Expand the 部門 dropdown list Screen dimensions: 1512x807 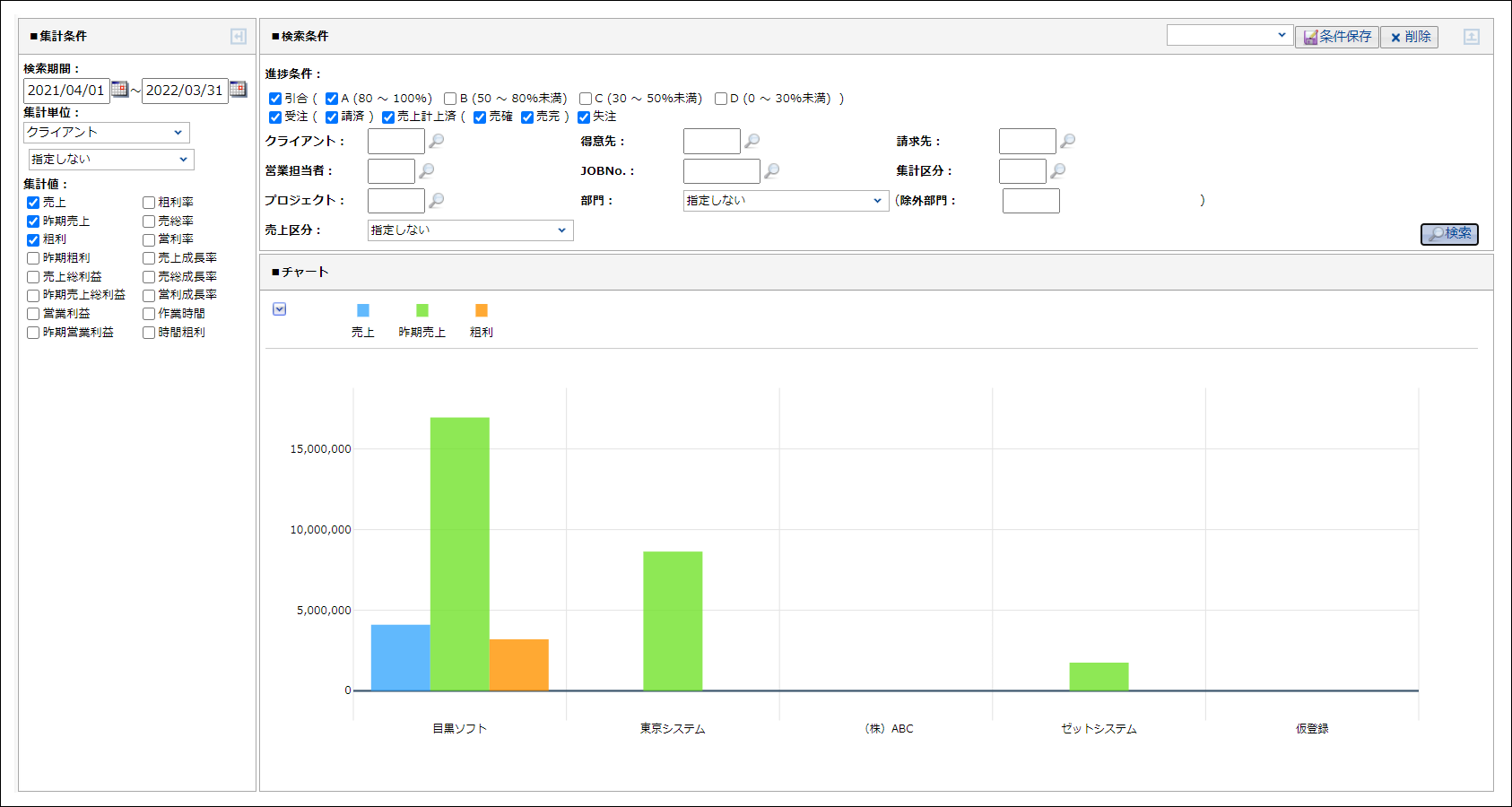(786, 201)
